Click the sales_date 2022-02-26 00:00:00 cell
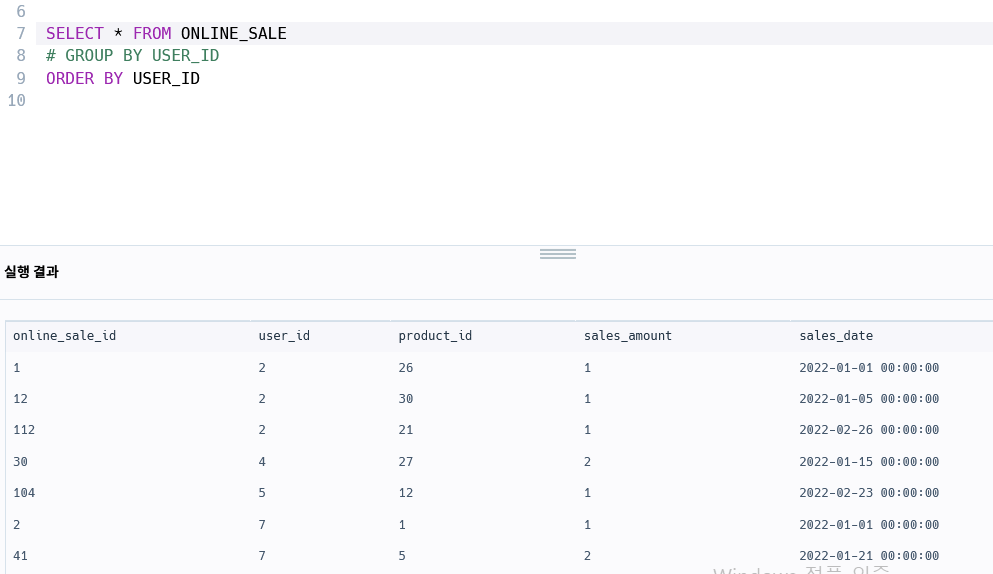Screen dimensions: 993x574 pyautogui.click(x=869, y=430)
